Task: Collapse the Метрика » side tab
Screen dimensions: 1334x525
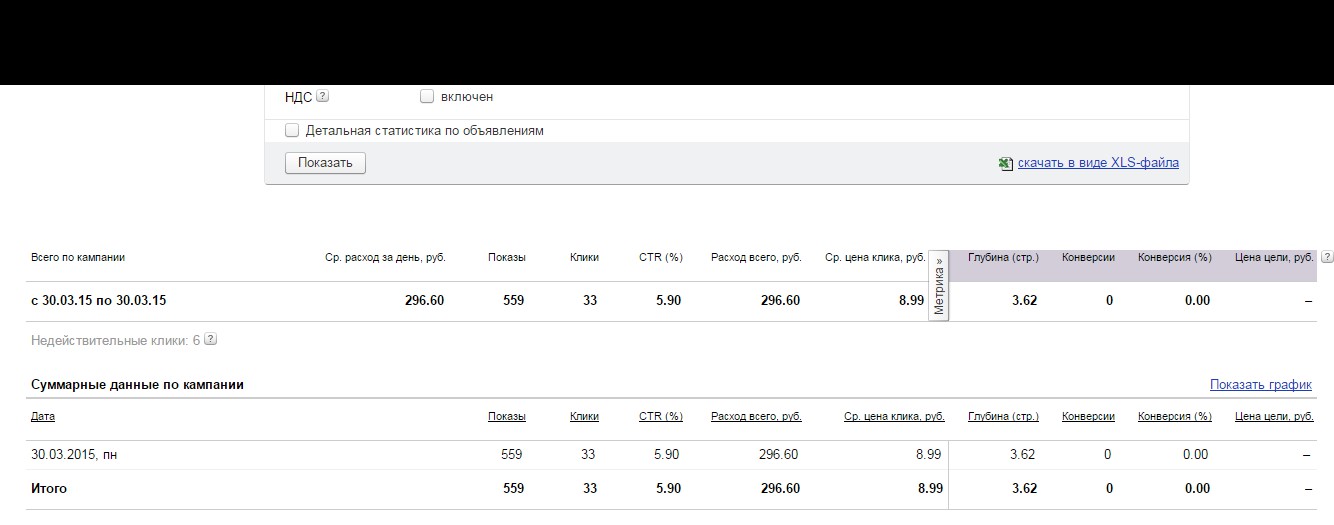Action: pyautogui.click(x=939, y=286)
